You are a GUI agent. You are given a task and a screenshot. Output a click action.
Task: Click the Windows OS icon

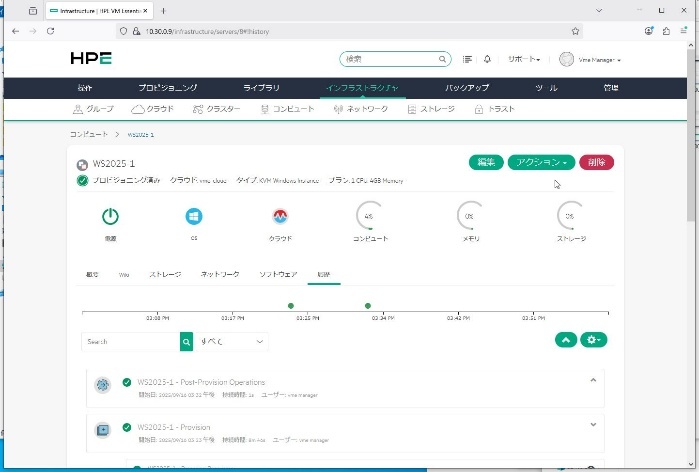194,216
